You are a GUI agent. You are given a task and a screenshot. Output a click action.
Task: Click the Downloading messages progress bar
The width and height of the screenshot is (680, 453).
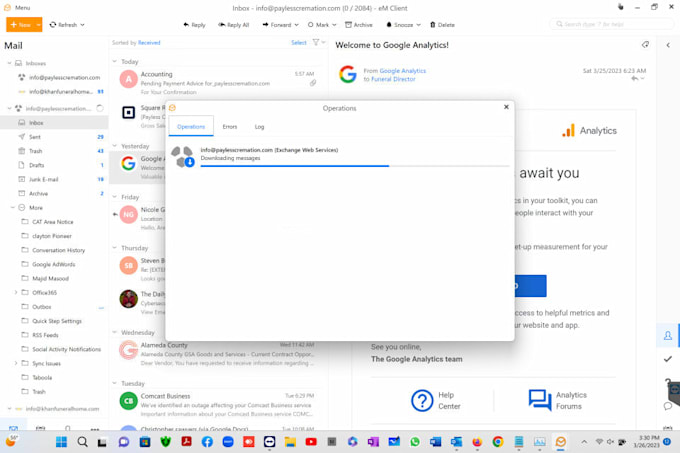[x=354, y=166]
